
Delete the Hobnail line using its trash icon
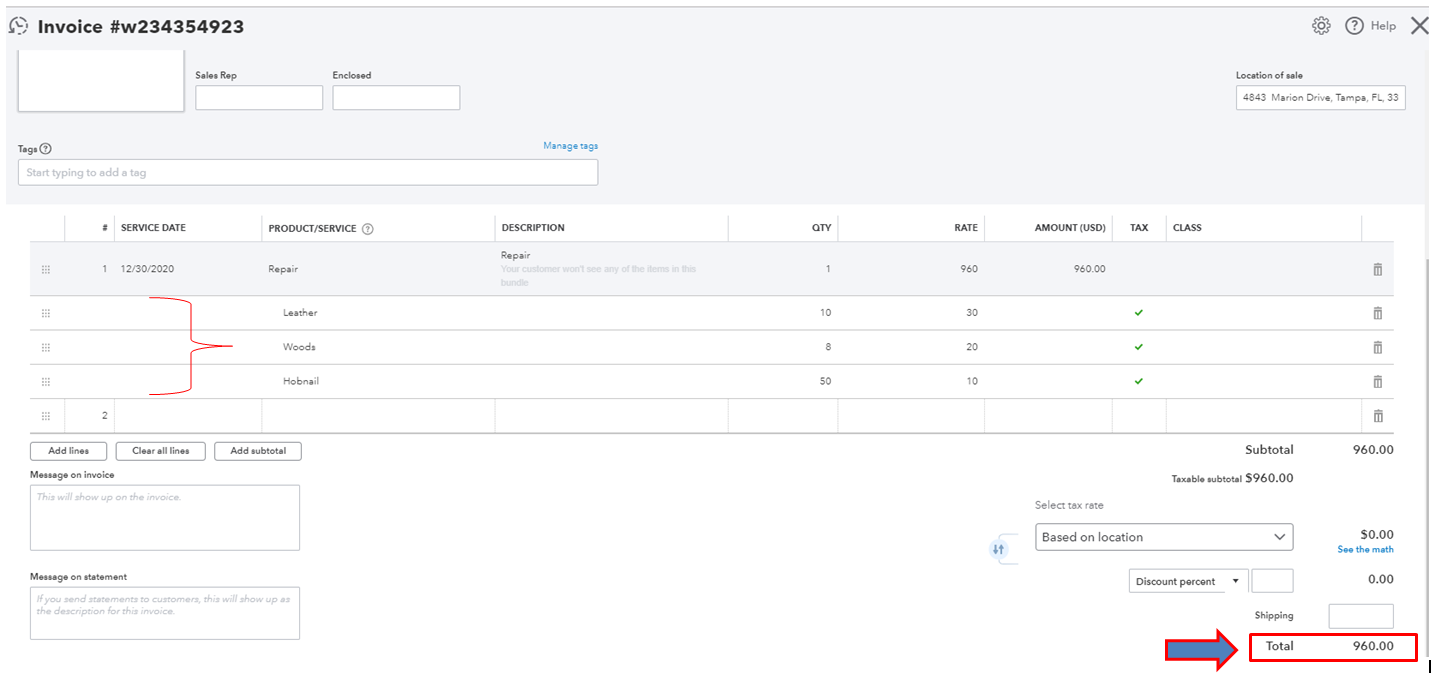(x=1377, y=381)
